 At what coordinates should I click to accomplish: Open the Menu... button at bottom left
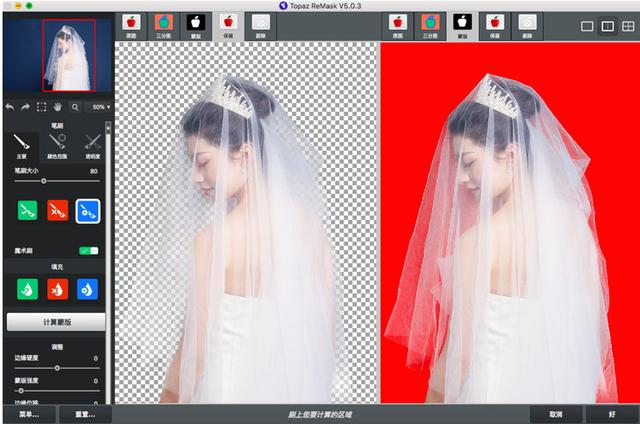click(29, 414)
